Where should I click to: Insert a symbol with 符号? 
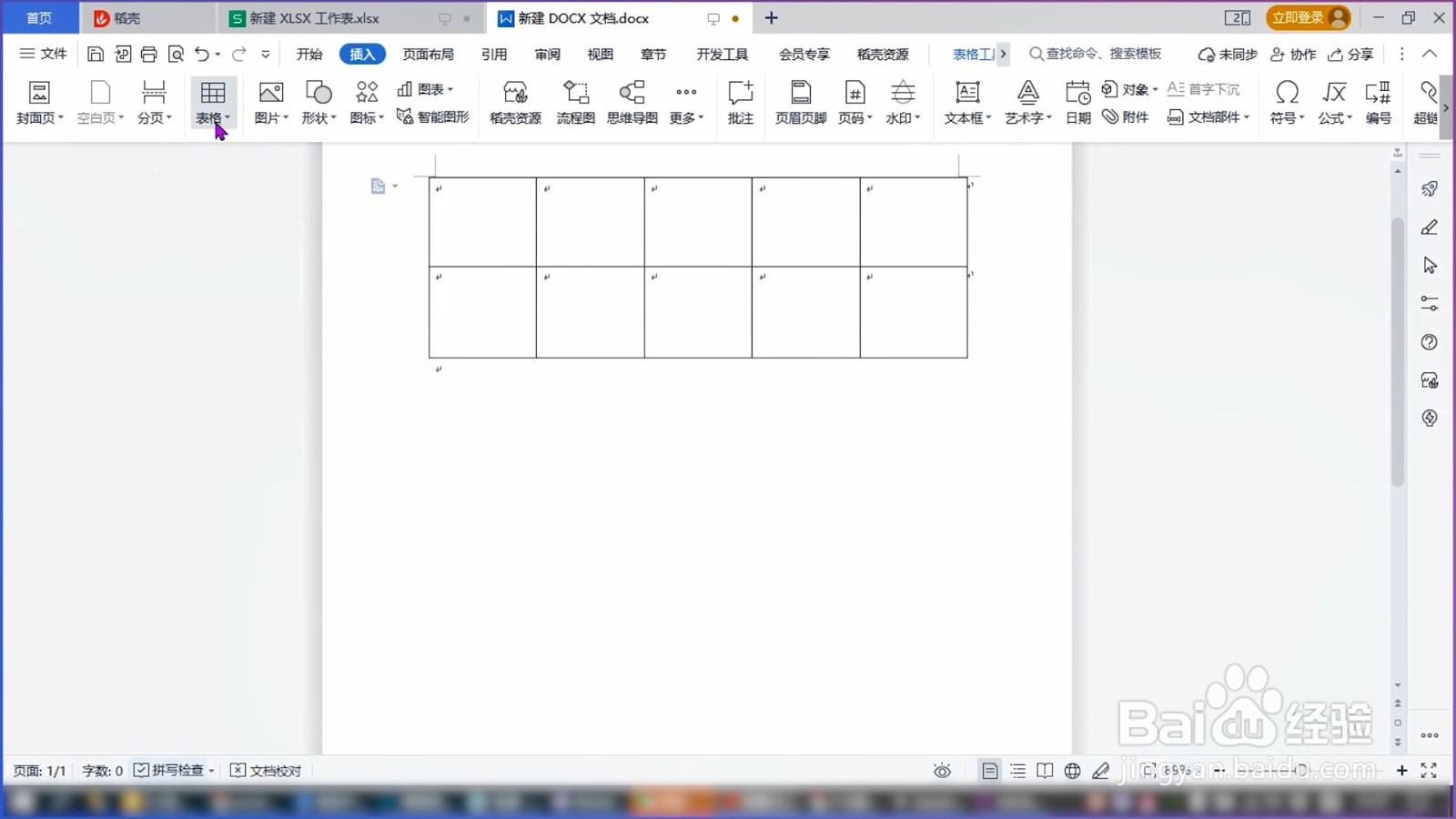1287,102
